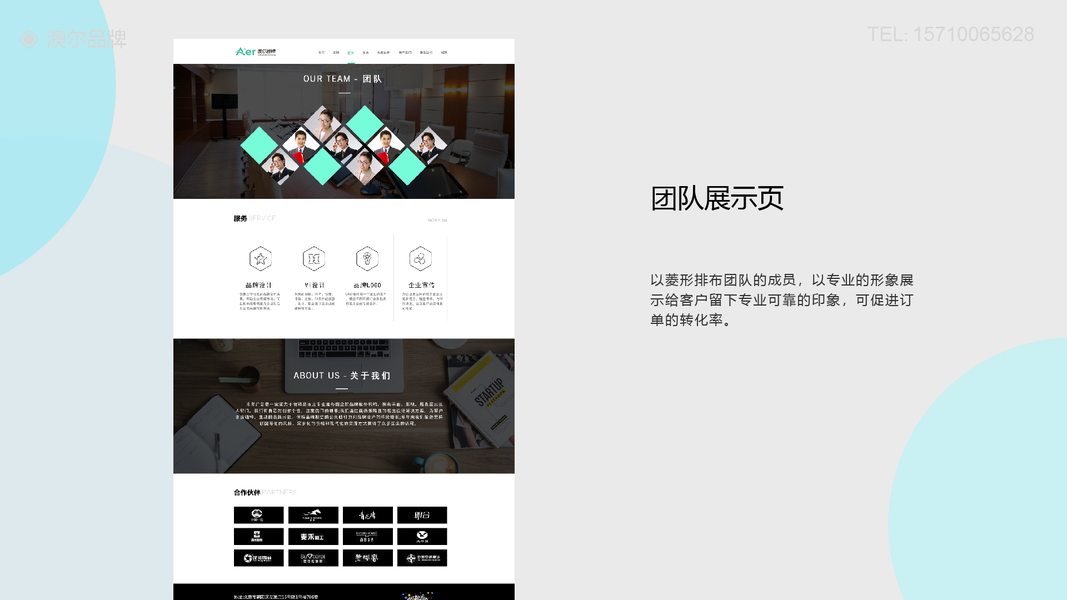Click the rightmost teal diamond in the team banner
1067x600 pixels.
pyautogui.click(x=407, y=166)
